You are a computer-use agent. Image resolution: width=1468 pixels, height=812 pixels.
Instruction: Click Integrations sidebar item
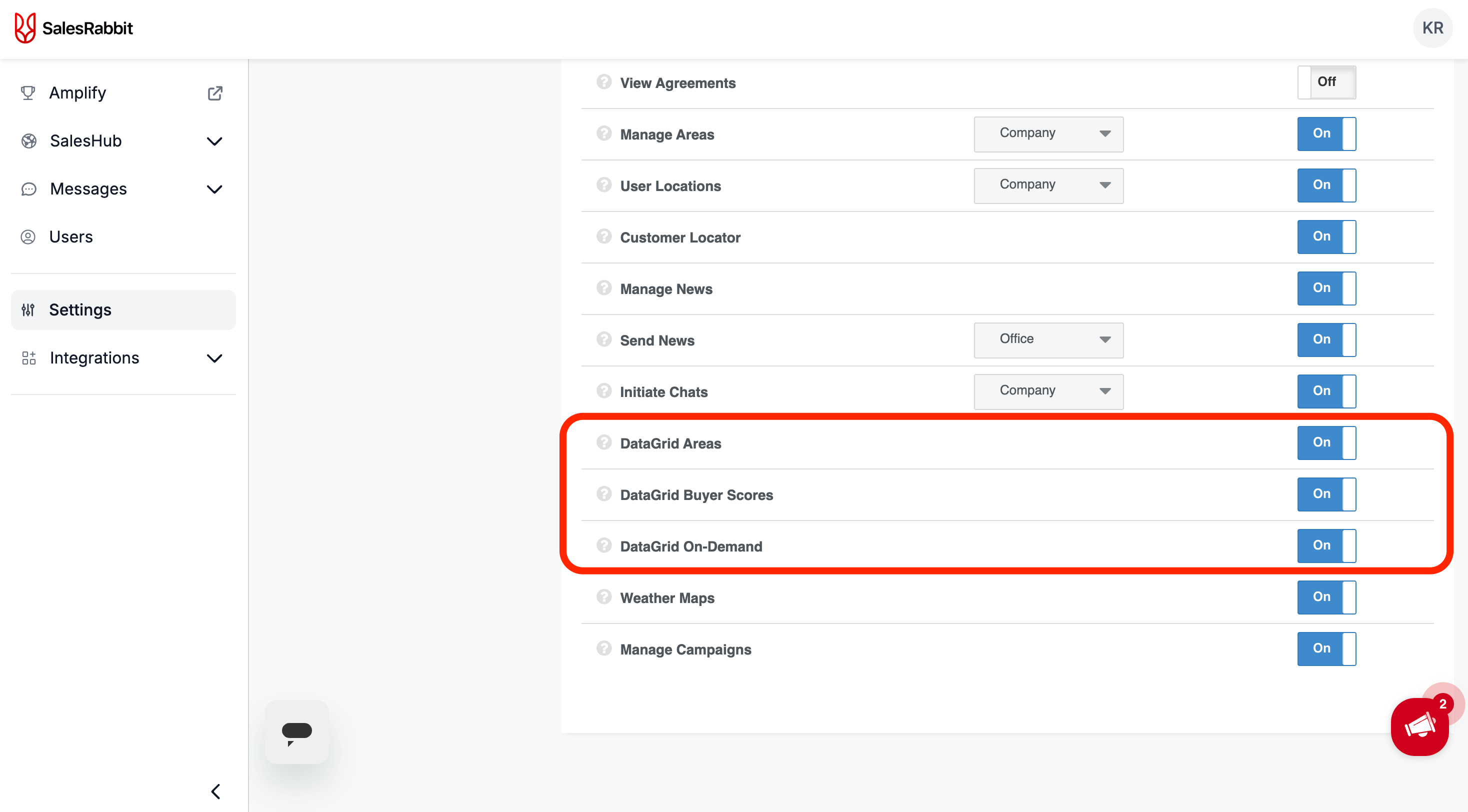point(94,358)
